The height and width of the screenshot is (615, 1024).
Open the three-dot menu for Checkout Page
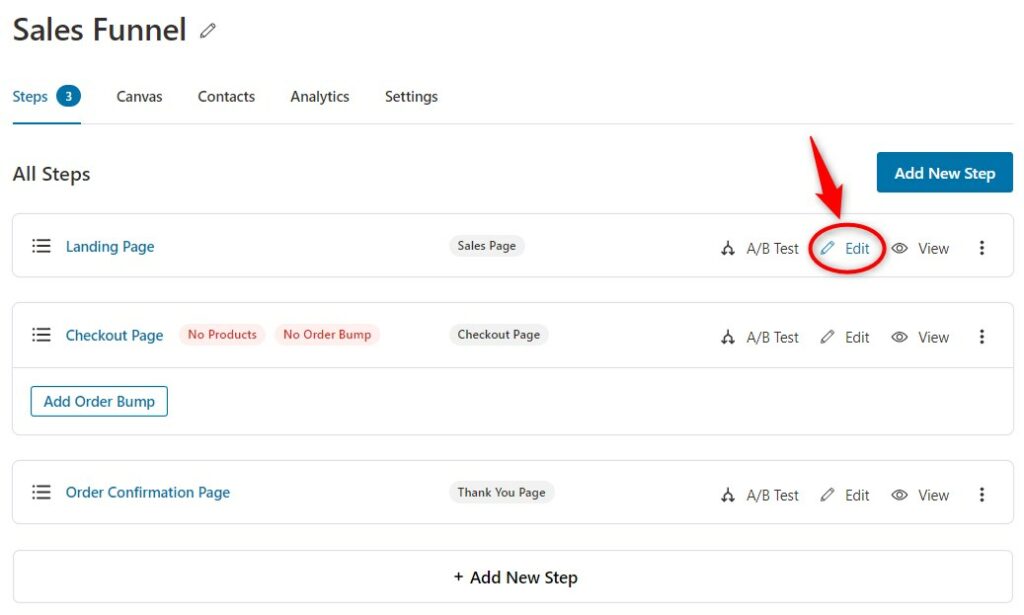[x=982, y=337]
